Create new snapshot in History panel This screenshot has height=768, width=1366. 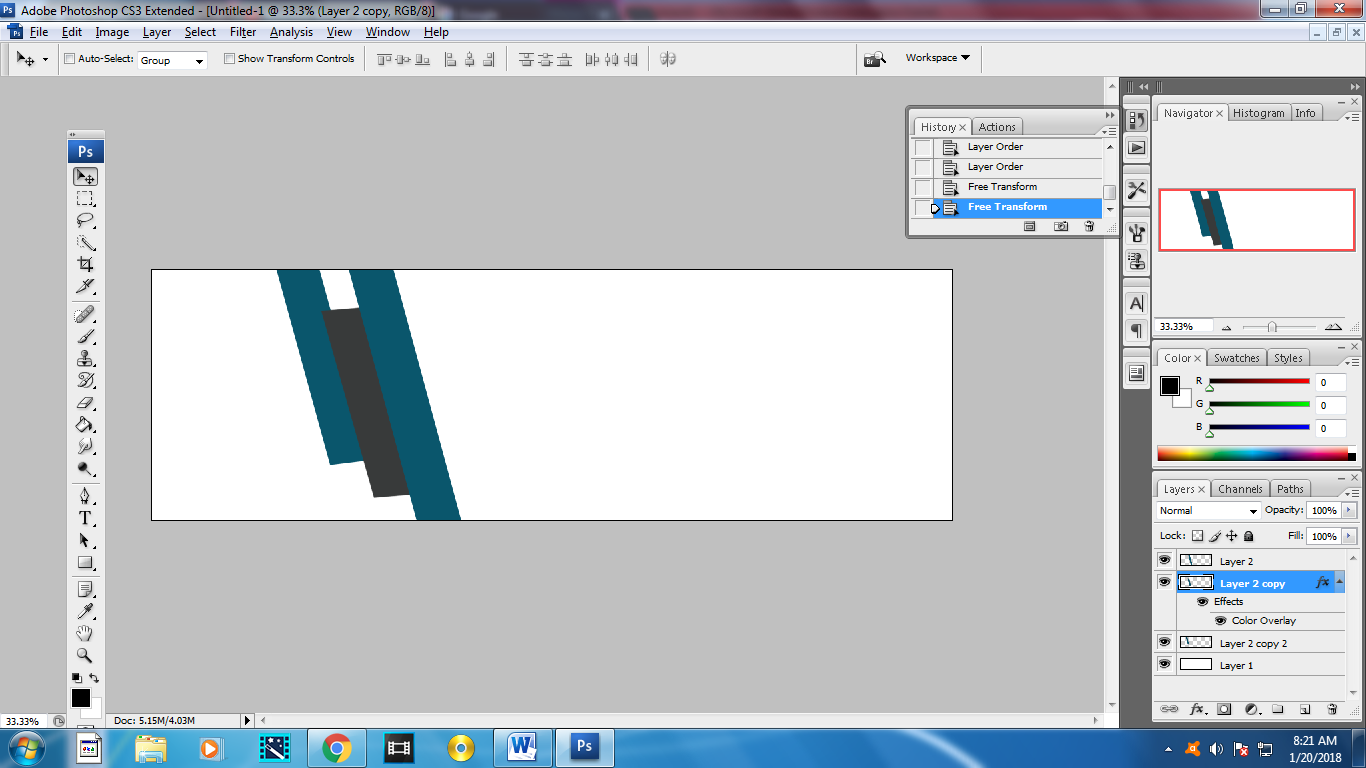tap(1061, 227)
